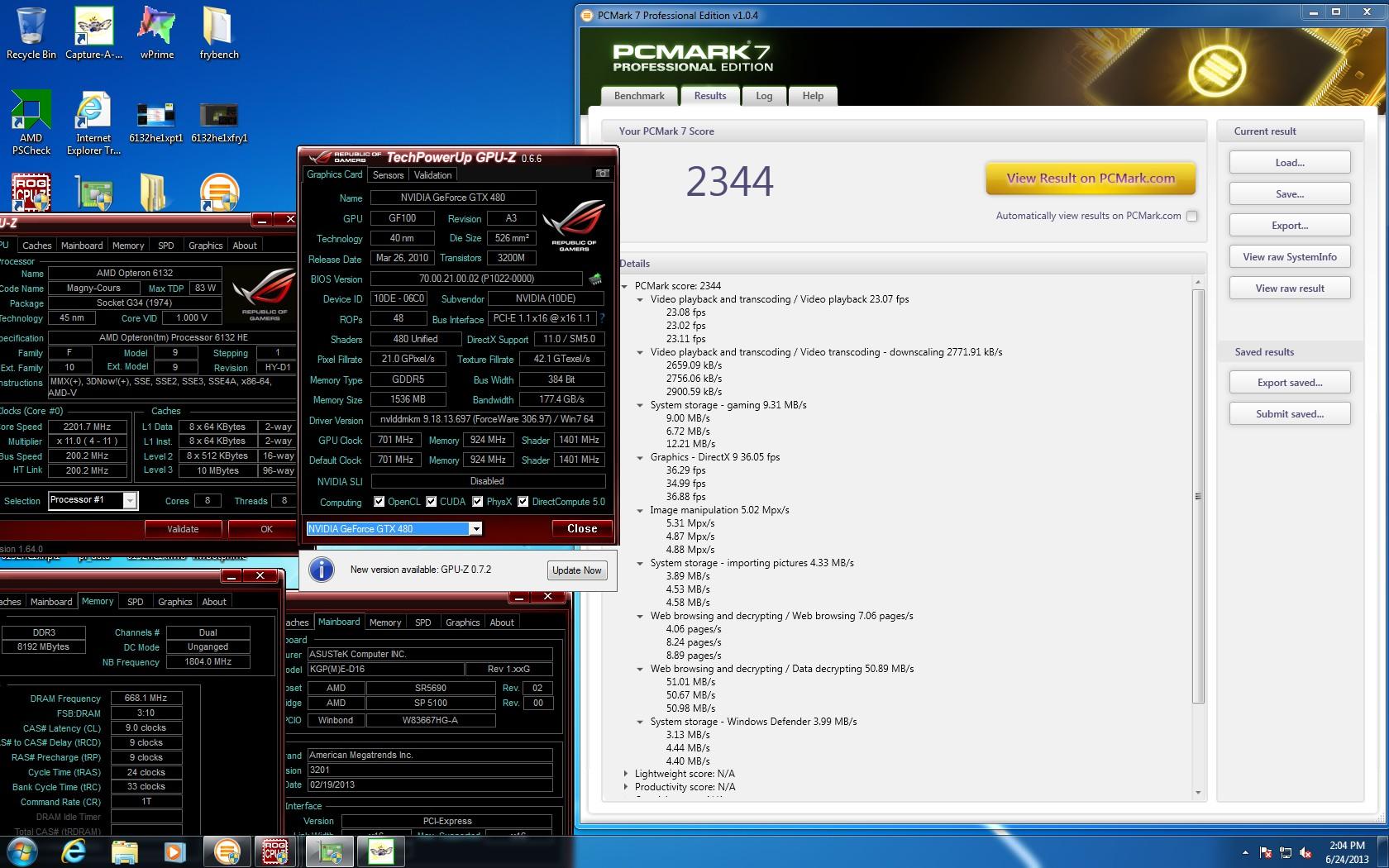Expand the Productivity score node
Screen dimensions: 1389x868
(x=625, y=787)
